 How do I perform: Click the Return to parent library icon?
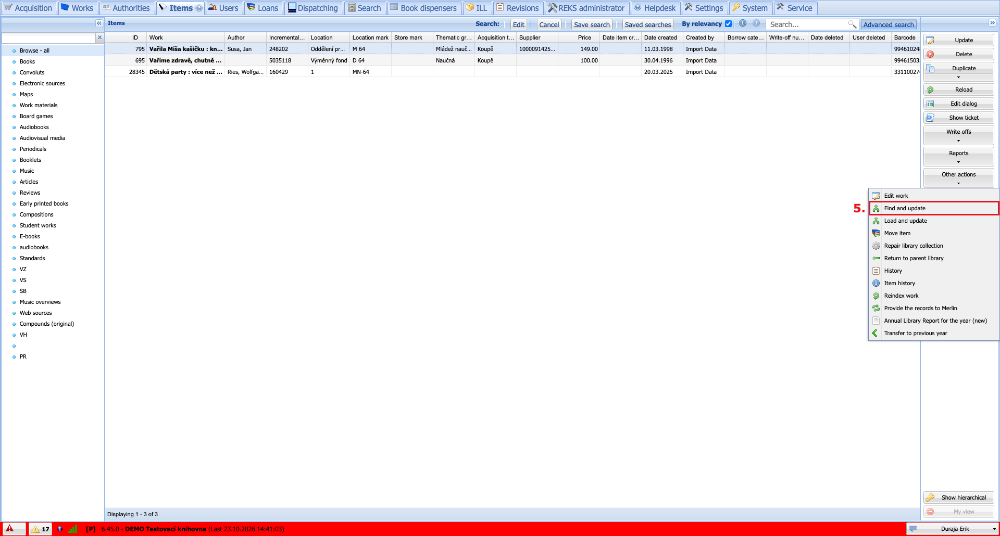click(876, 258)
